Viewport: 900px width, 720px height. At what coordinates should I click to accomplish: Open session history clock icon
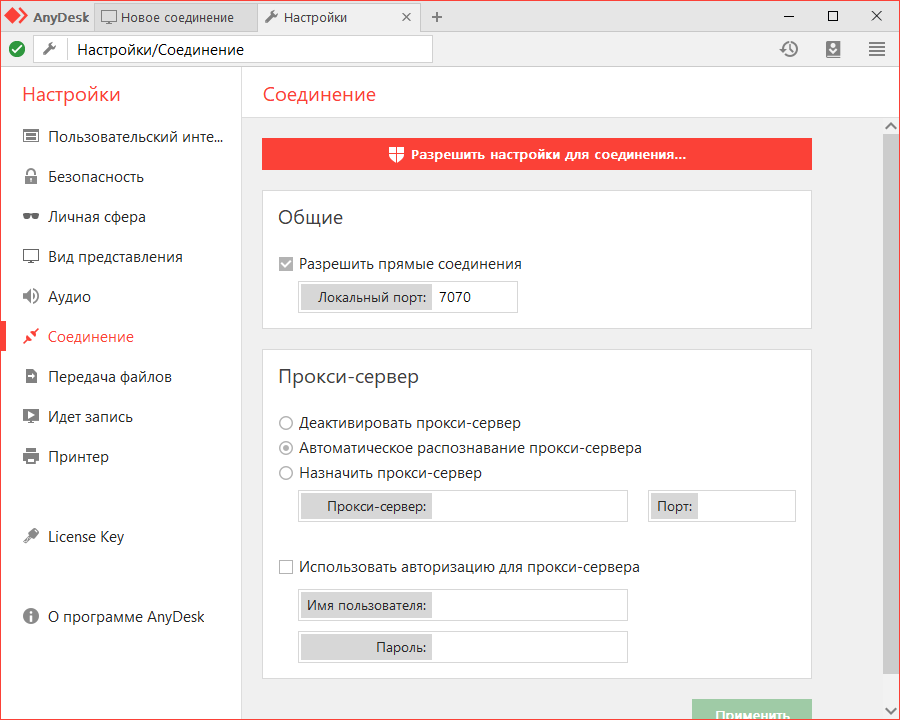pyautogui.click(x=789, y=49)
